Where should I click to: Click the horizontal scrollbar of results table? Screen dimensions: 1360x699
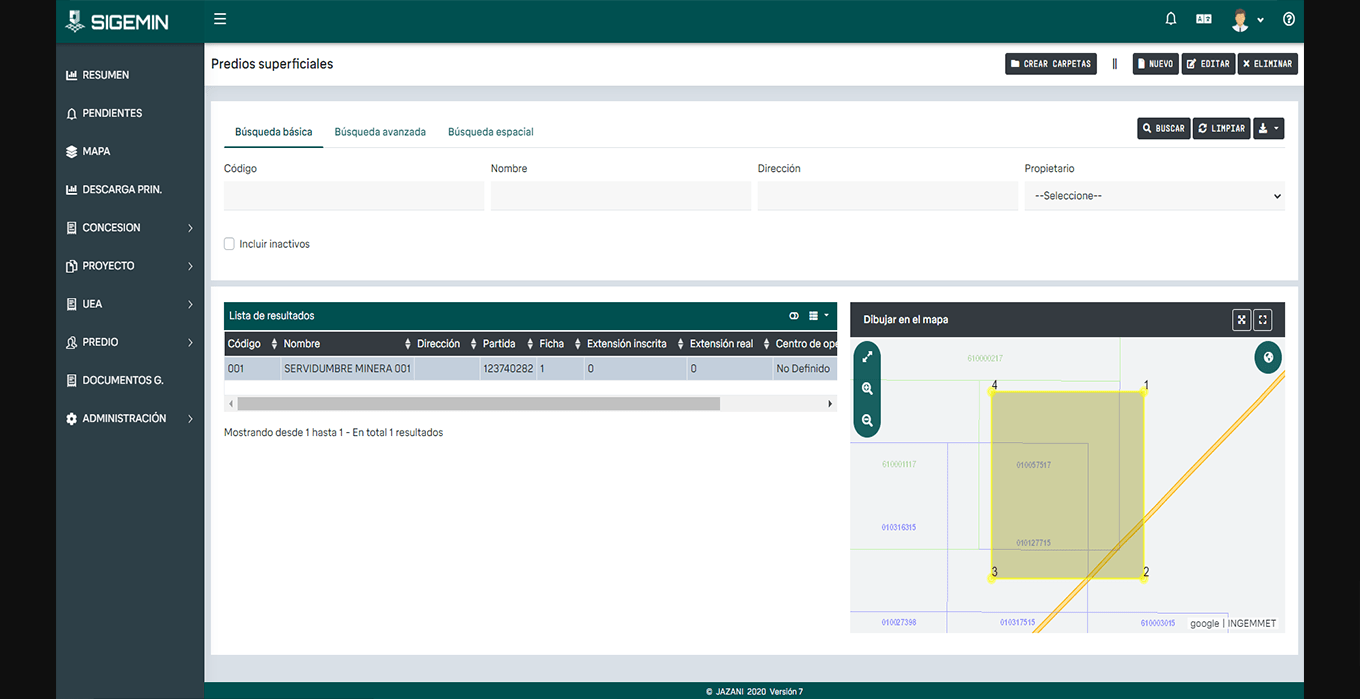click(478, 404)
